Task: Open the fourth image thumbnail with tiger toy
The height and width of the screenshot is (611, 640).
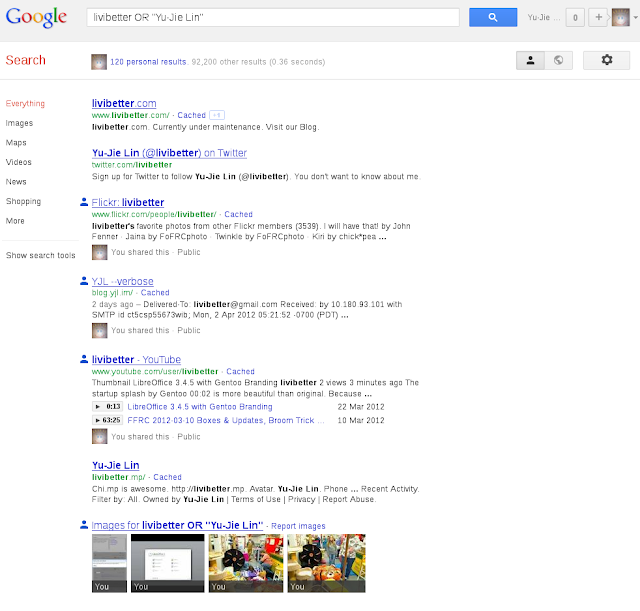Action: pos(326,563)
